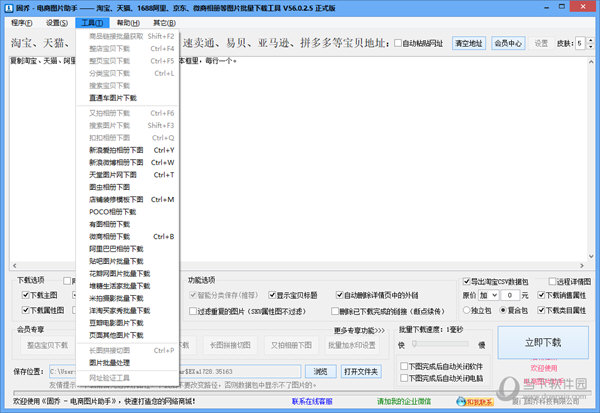Image resolution: width=600 pixels, height=413 pixels.
Task: Open the 设置(S) menu
Action: pyautogui.click(x=57, y=23)
